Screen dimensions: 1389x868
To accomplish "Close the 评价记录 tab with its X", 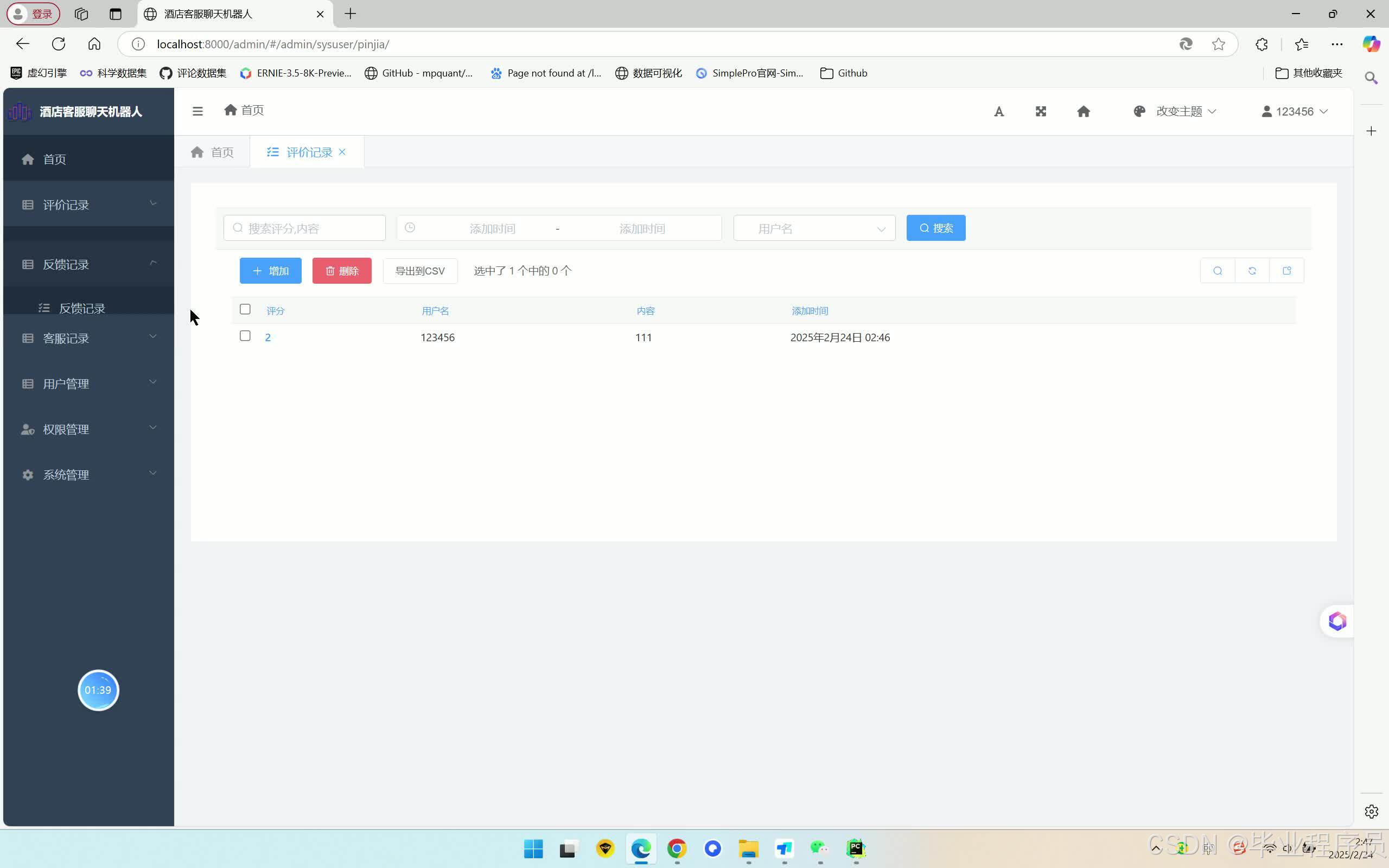I will pos(342,152).
